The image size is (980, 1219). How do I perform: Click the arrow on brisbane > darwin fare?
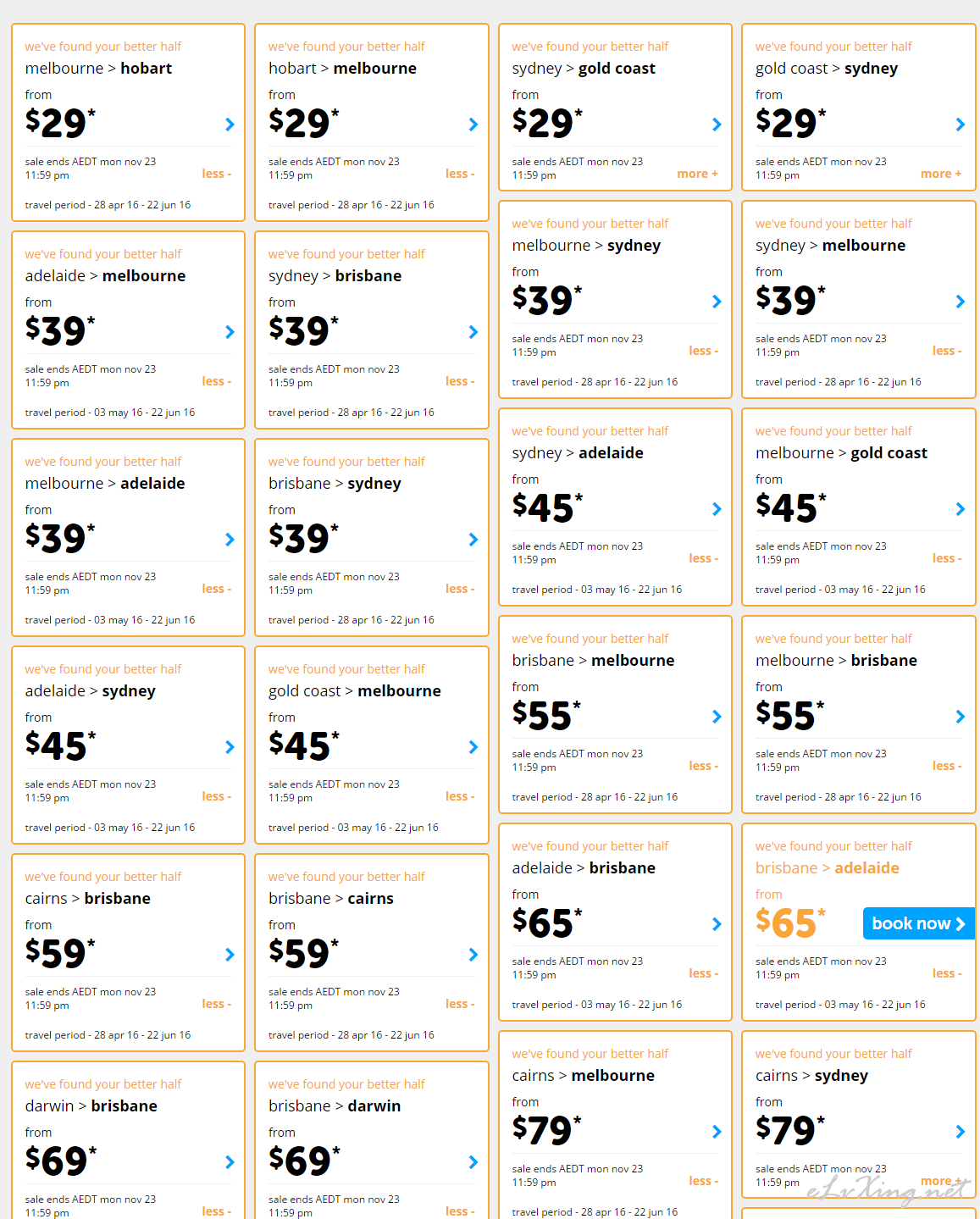[473, 1162]
